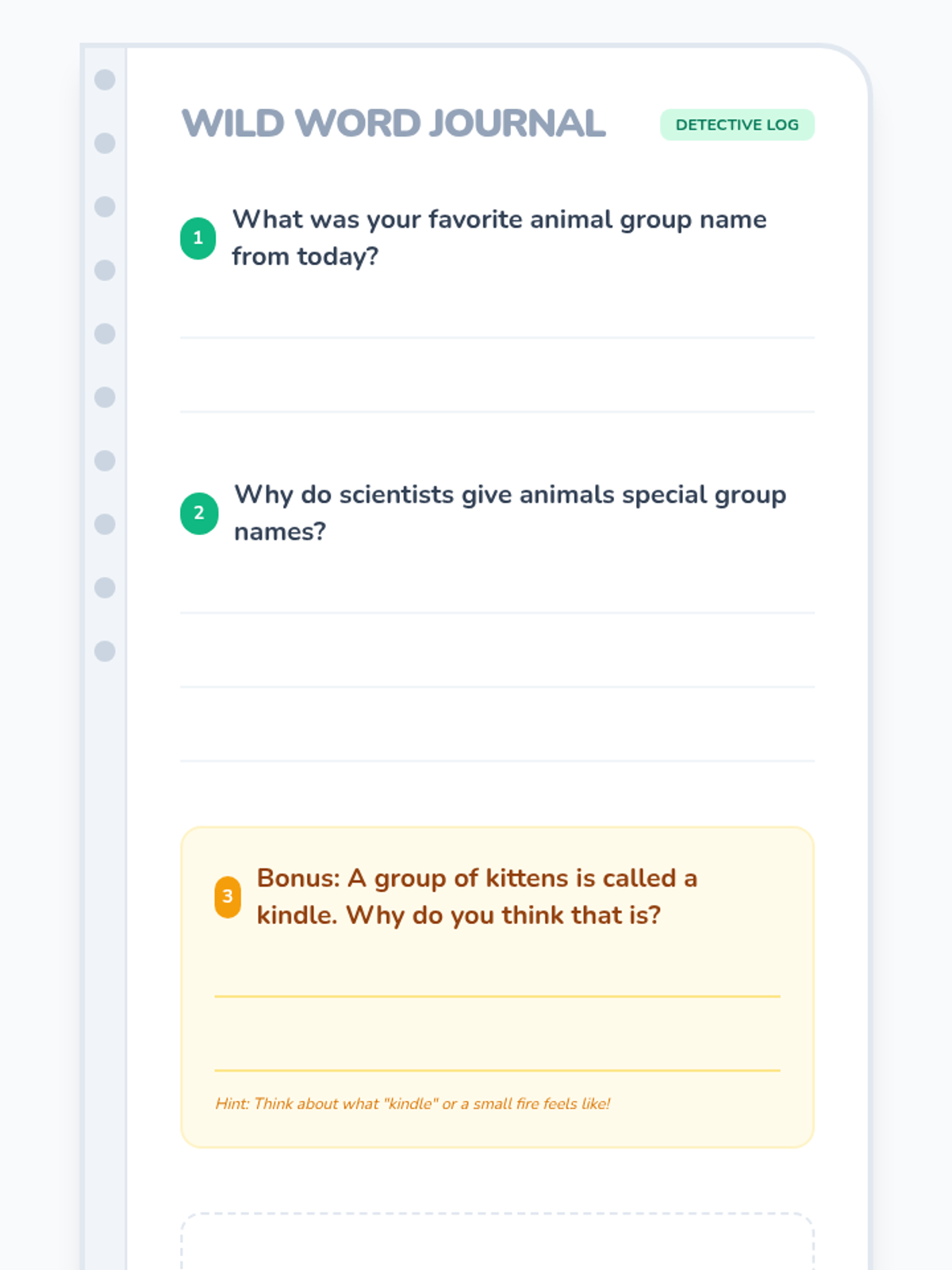The width and height of the screenshot is (952, 1270).
Task: Click second yellow line in bonus box
Action: (497, 1070)
